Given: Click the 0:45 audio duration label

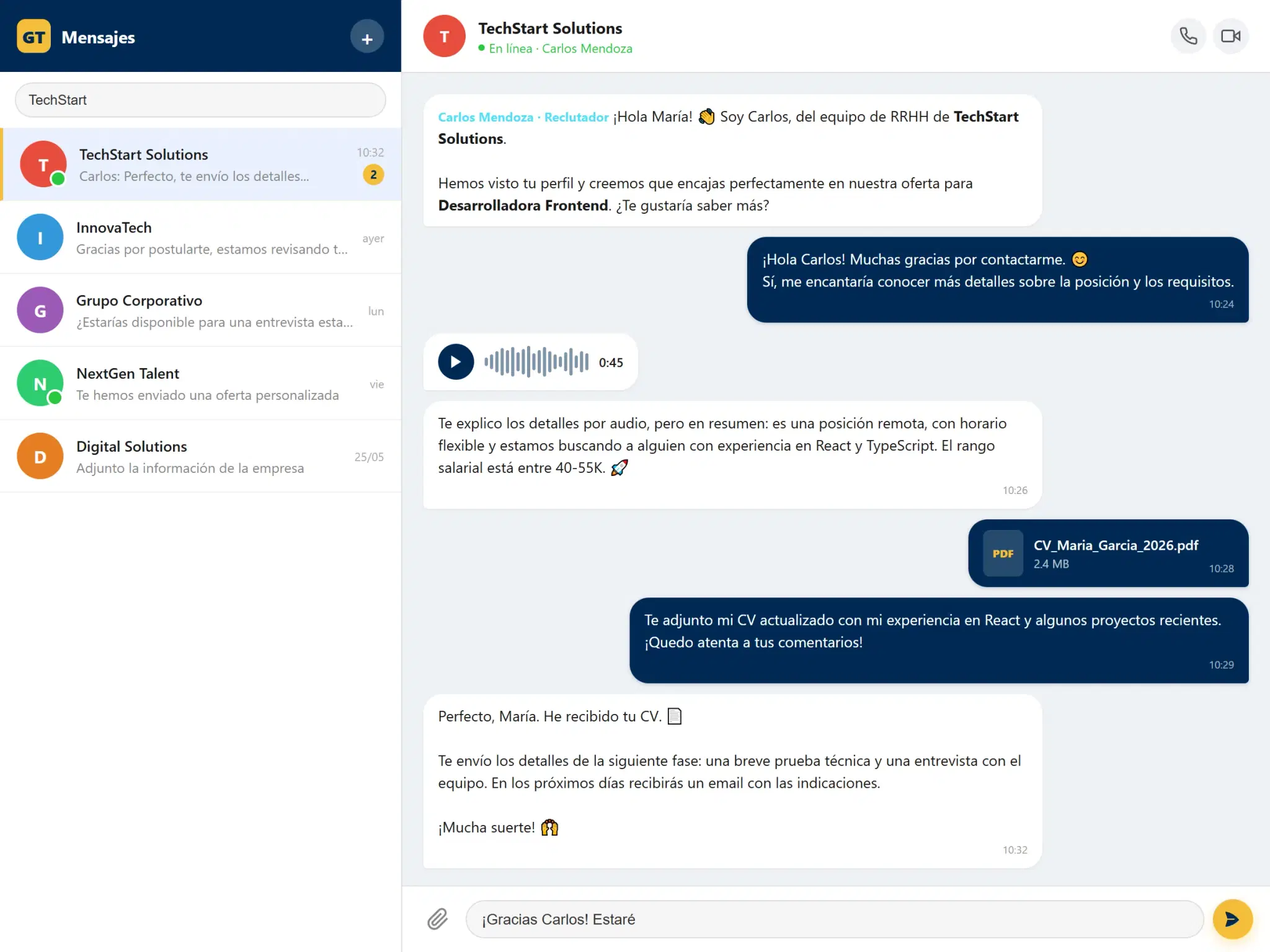Looking at the screenshot, I should pos(611,363).
